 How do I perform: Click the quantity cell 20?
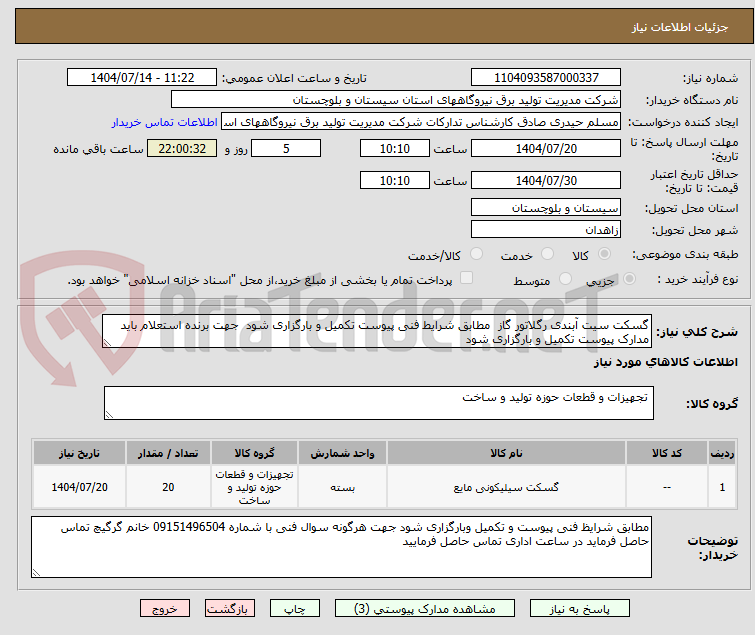coord(168,487)
